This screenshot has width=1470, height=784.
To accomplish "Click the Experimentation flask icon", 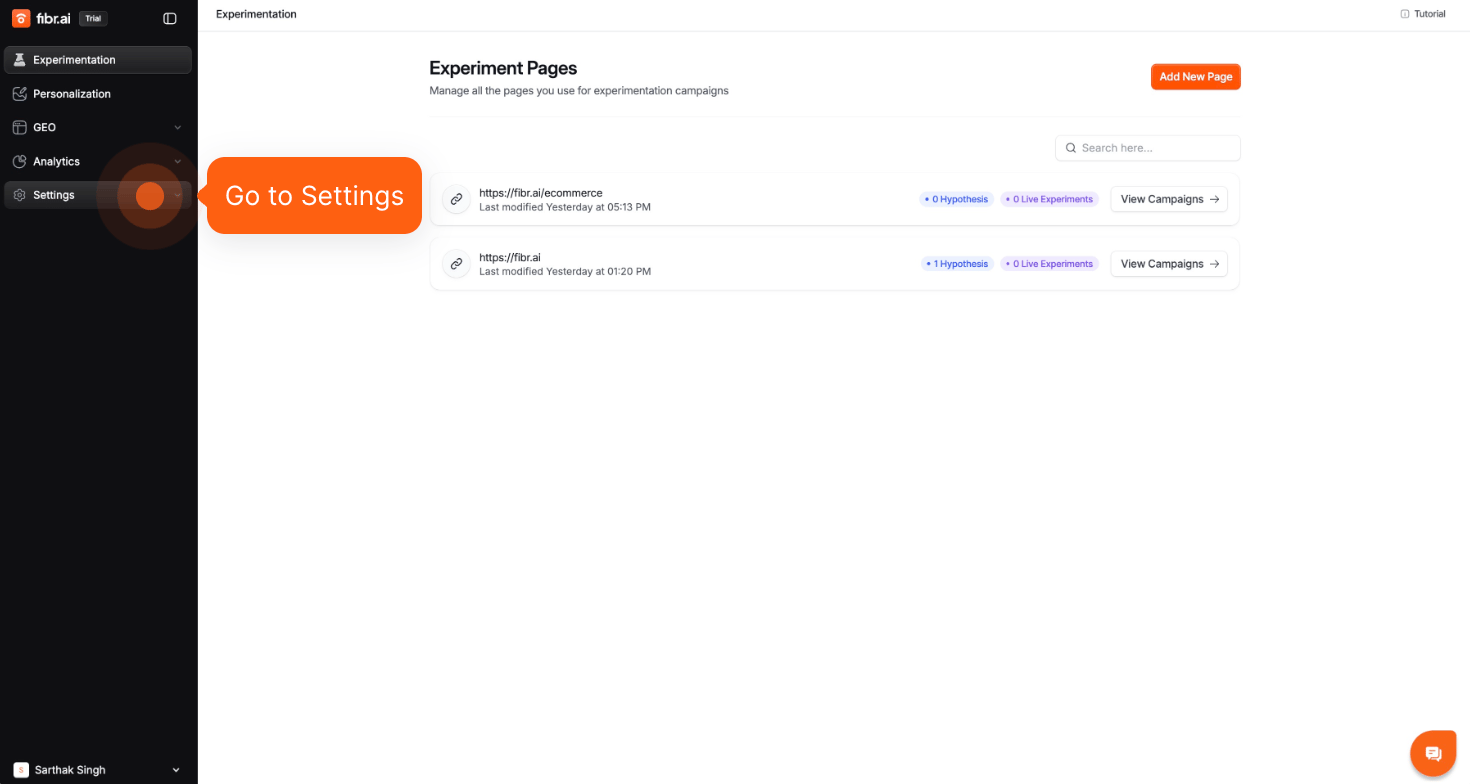I will [19, 60].
